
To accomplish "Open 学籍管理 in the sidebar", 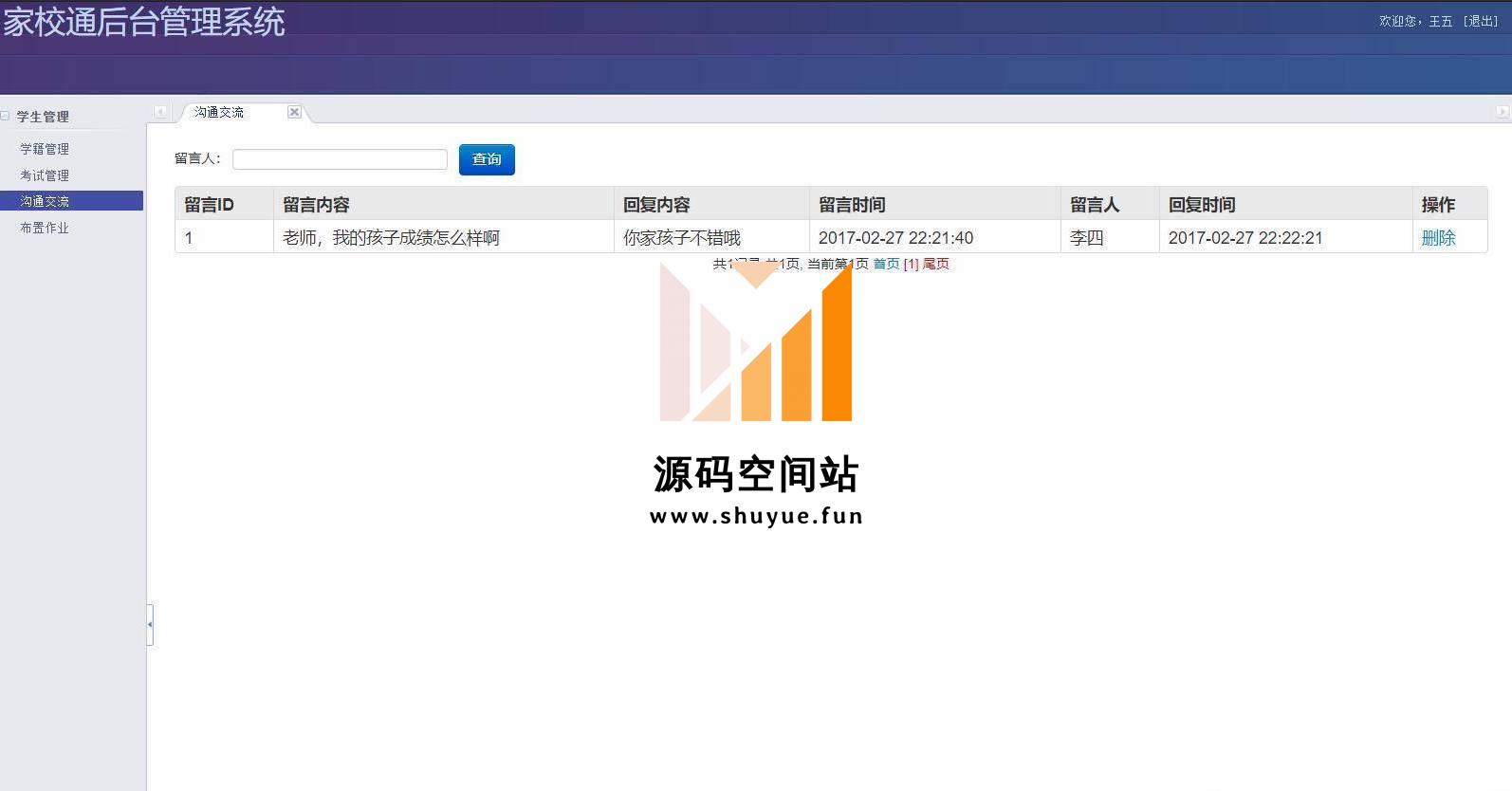I will pyautogui.click(x=45, y=149).
